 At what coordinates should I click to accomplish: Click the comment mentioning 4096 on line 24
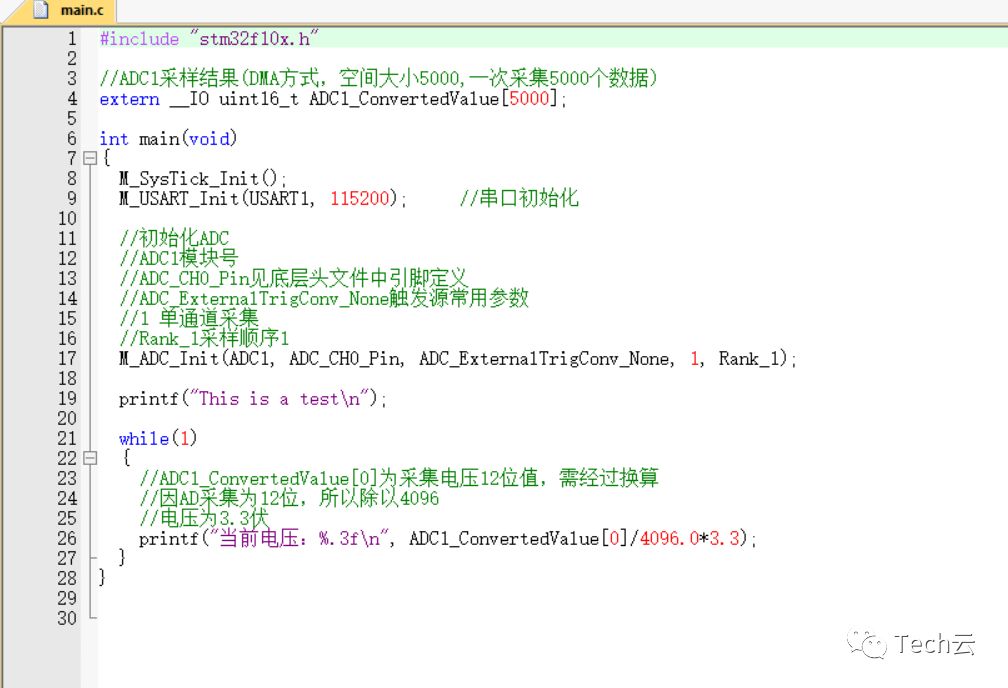point(289,498)
